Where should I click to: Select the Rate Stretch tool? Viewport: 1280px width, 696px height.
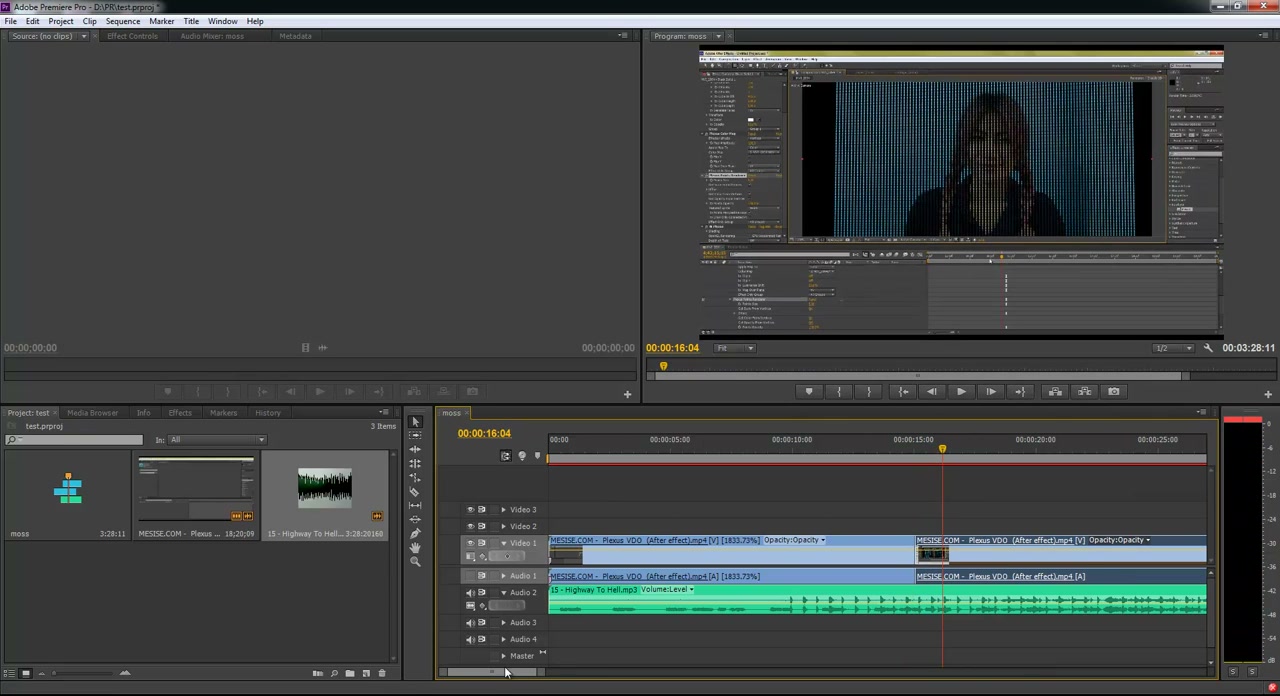(415, 478)
